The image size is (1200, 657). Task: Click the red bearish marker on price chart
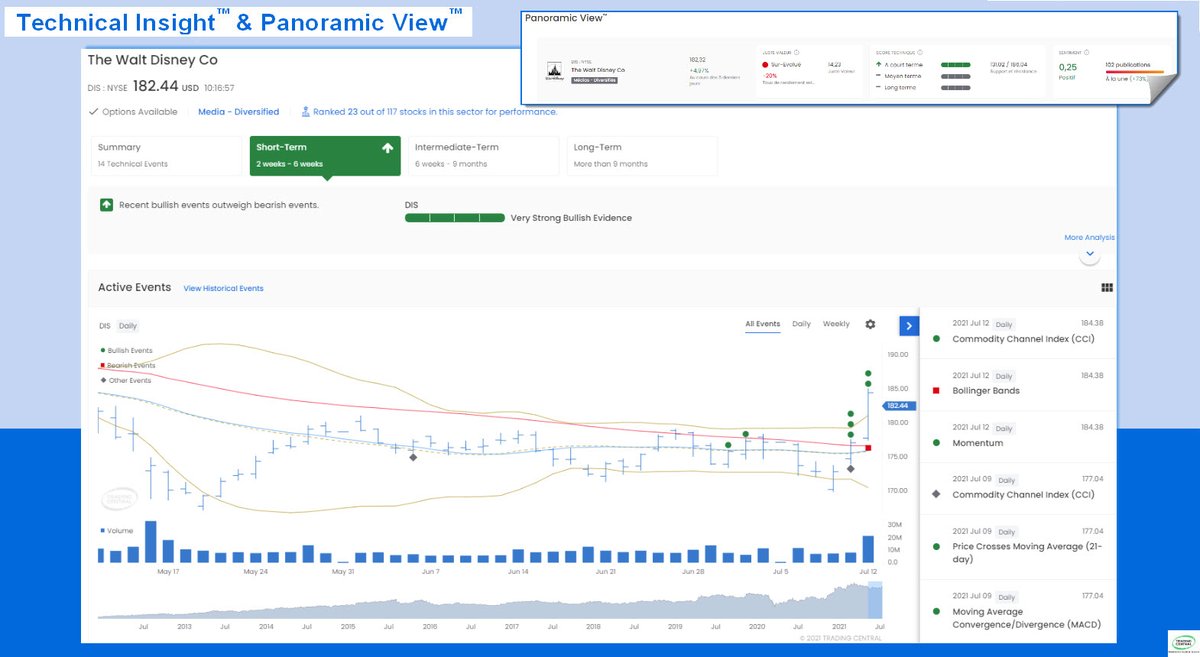coord(868,448)
